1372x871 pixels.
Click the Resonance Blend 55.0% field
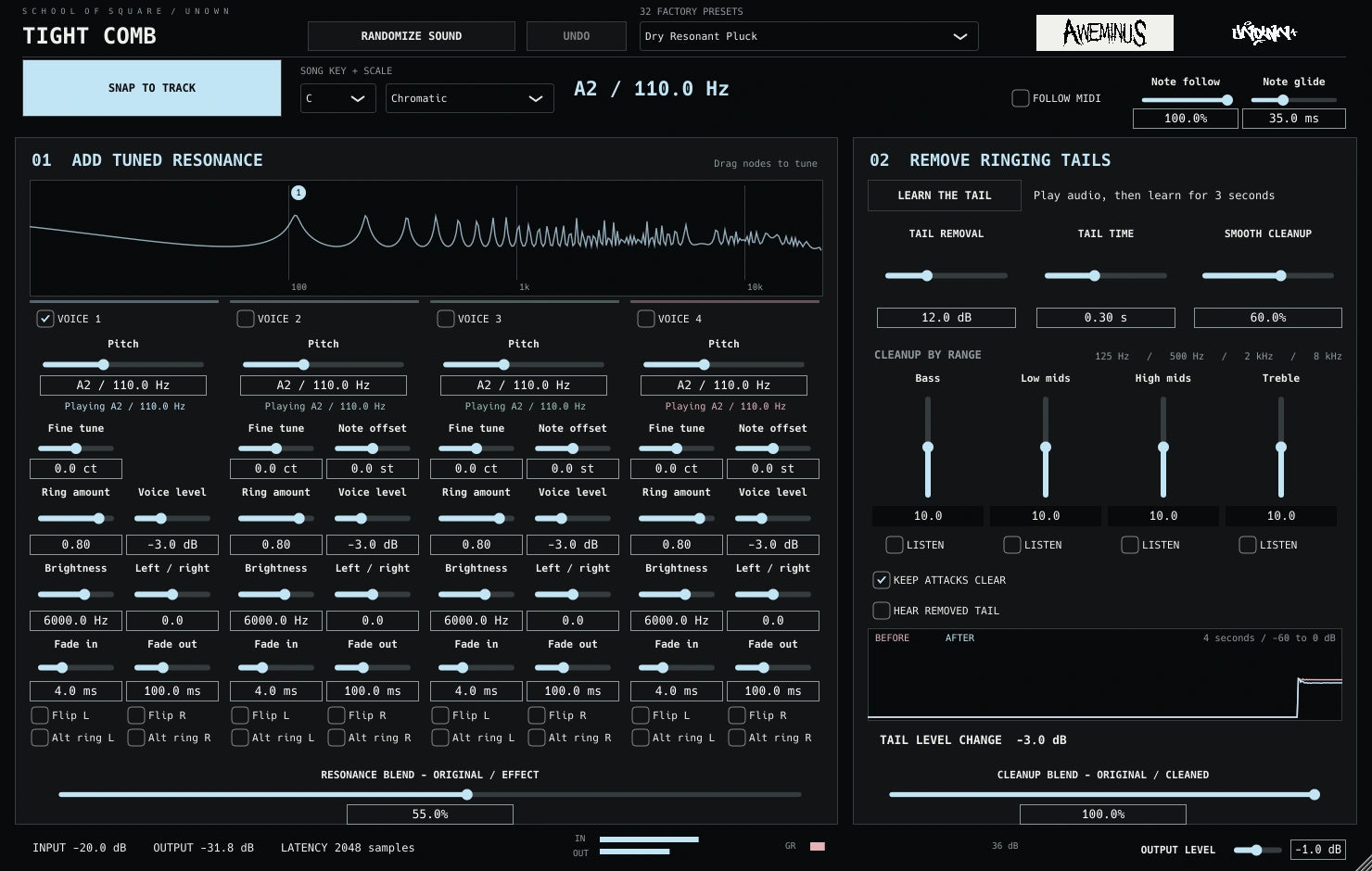pyautogui.click(x=430, y=814)
